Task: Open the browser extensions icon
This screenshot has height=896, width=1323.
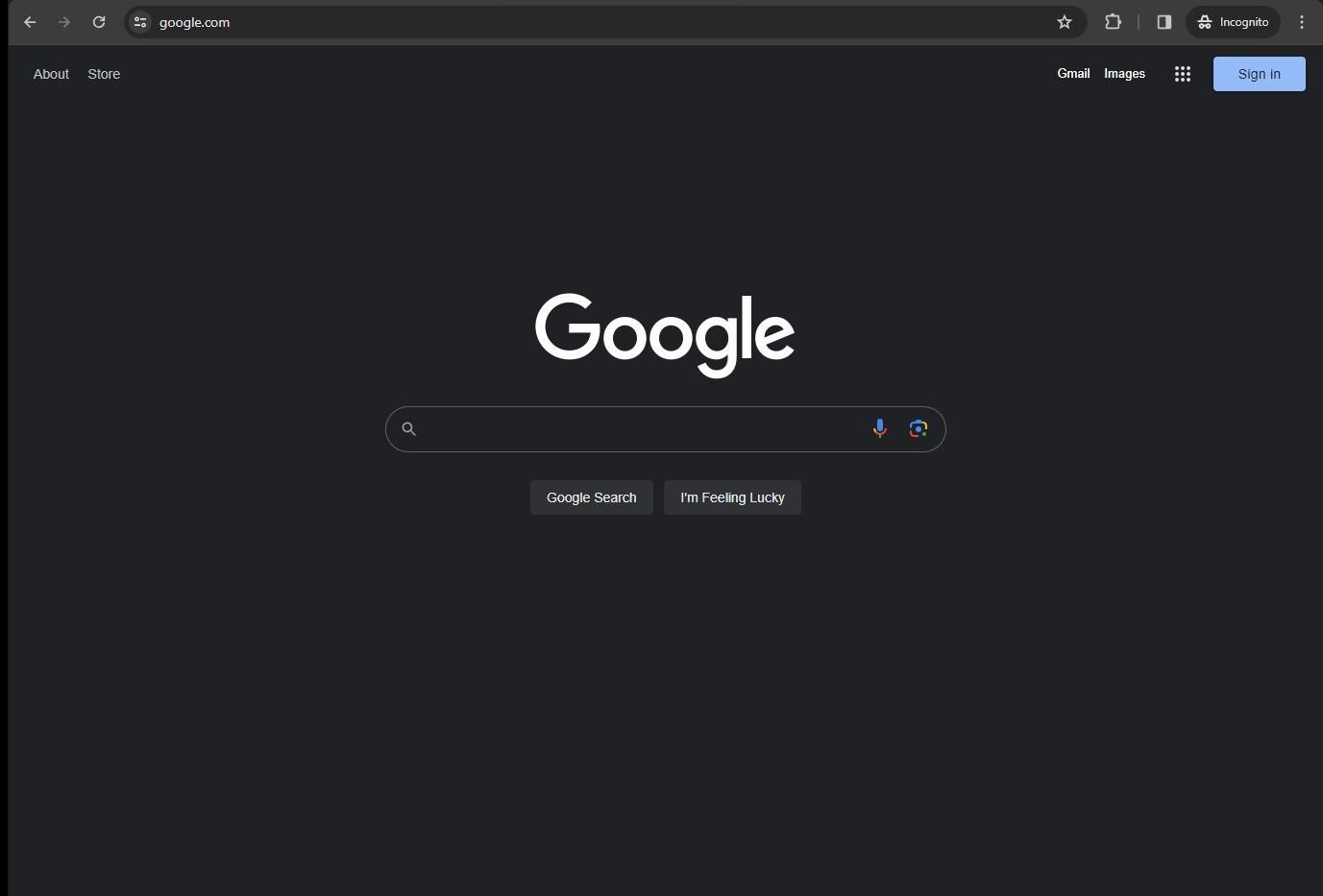Action: (1113, 21)
